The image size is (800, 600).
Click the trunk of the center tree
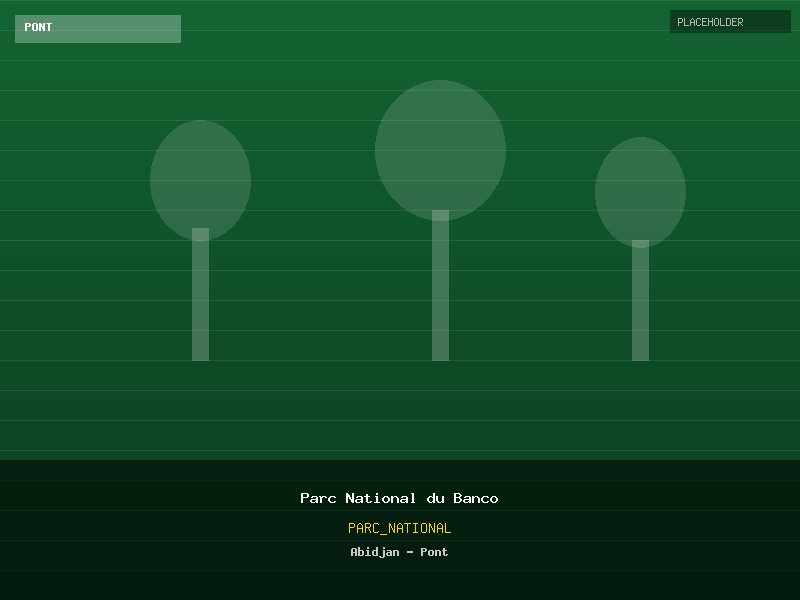click(x=440, y=290)
